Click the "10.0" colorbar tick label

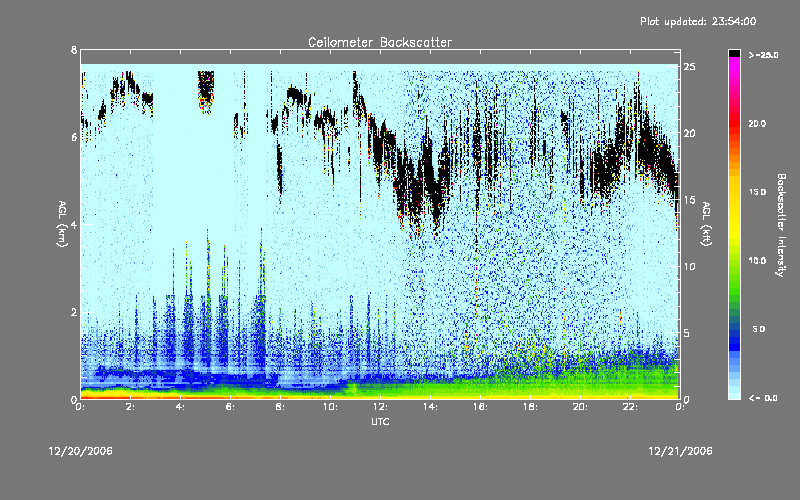757,261
